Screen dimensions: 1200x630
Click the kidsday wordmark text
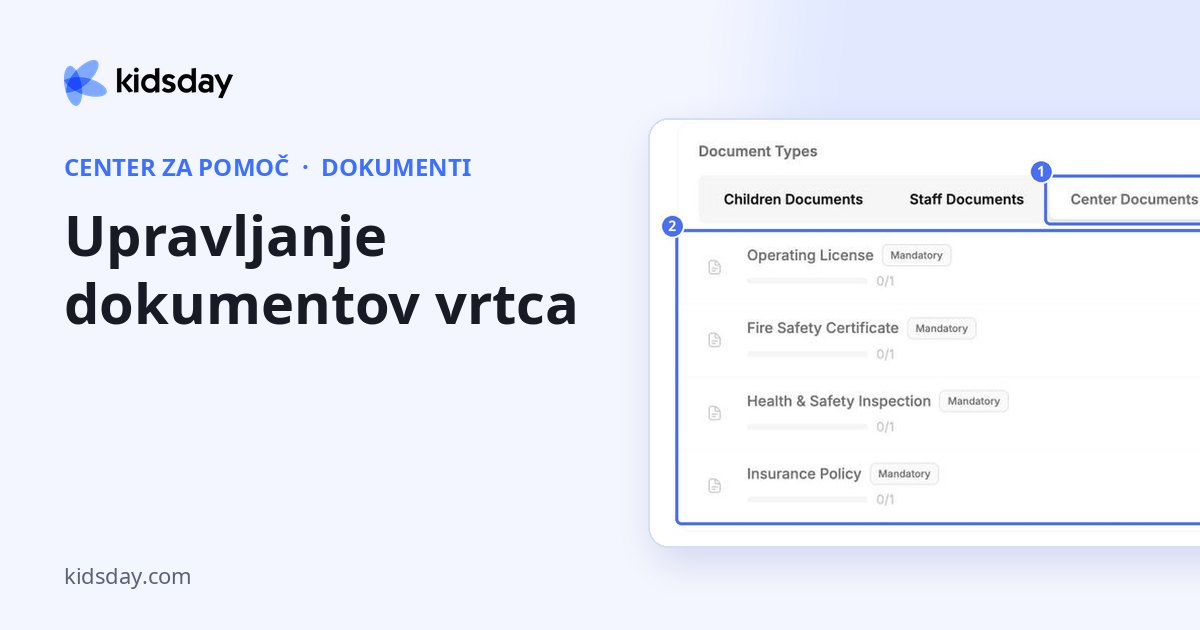pos(175,82)
